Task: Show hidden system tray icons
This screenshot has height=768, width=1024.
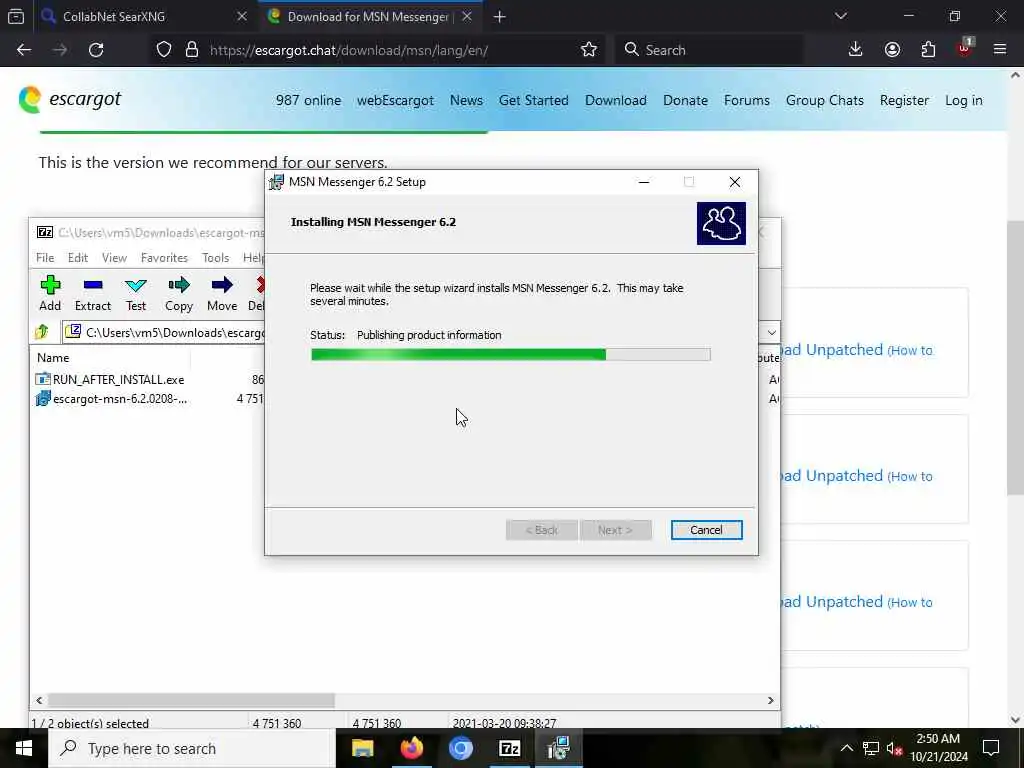Action: (846, 748)
